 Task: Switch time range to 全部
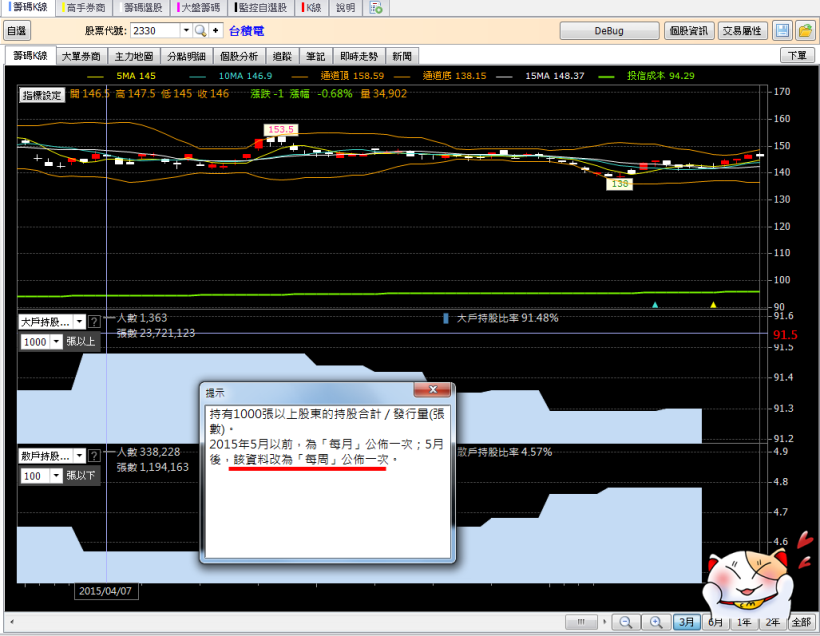[801, 622]
